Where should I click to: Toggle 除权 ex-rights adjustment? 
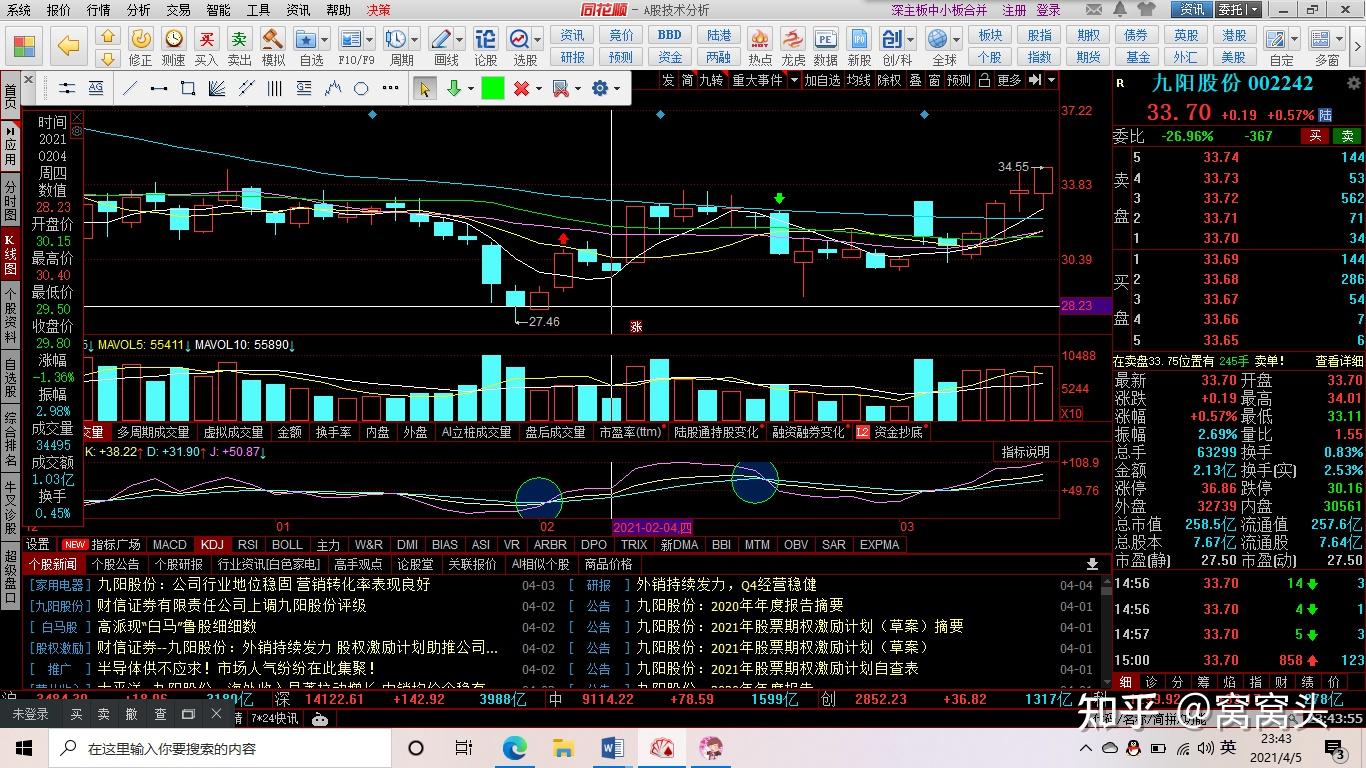click(x=889, y=80)
